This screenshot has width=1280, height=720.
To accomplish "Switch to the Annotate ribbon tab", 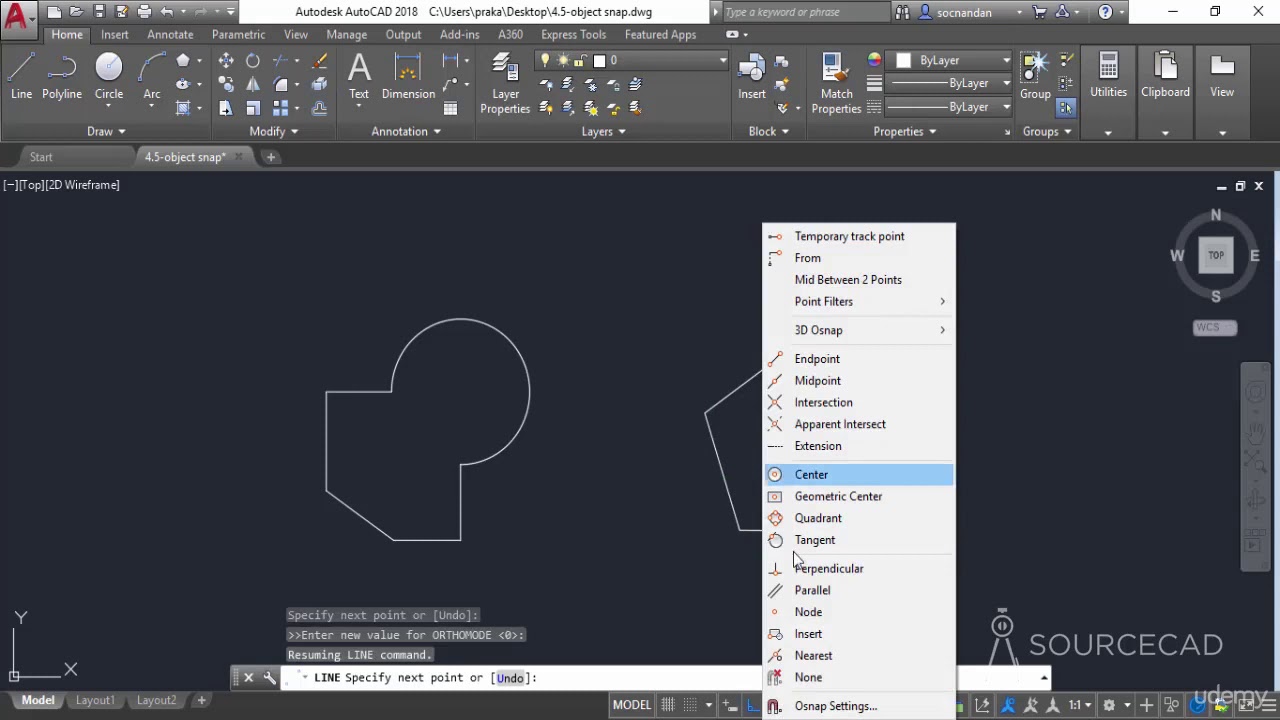I will pyautogui.click(x=170, y=34).
